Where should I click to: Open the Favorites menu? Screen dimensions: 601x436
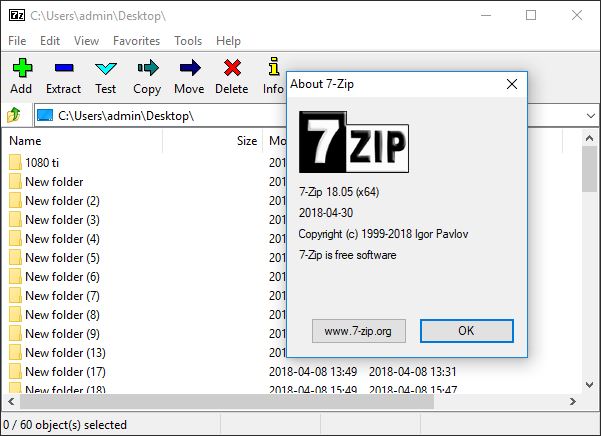(136, 41)
